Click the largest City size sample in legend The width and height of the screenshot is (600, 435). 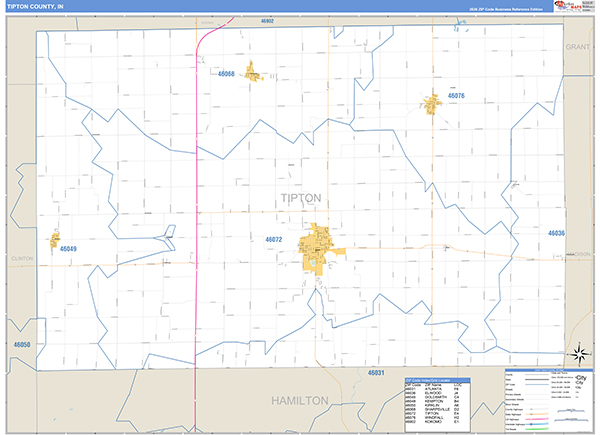click(580, 378)
